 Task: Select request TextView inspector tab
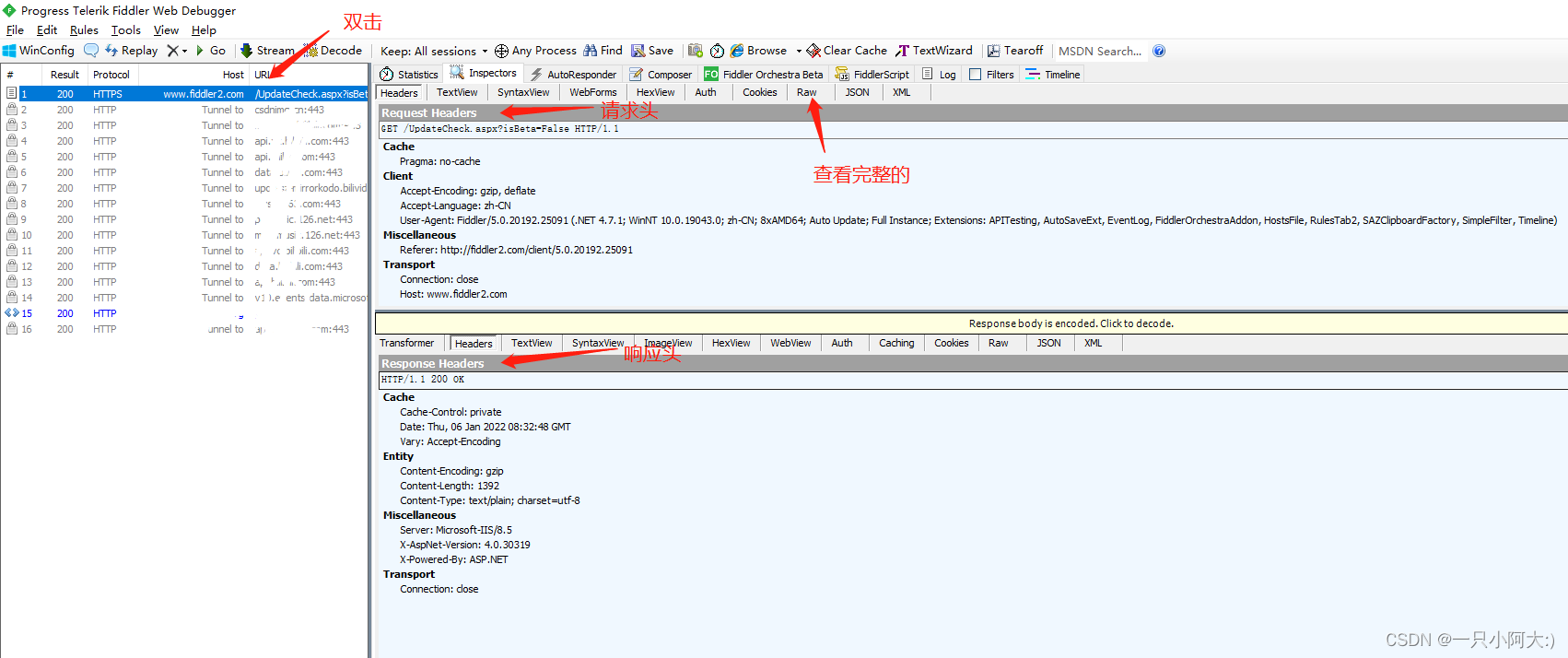457,92
